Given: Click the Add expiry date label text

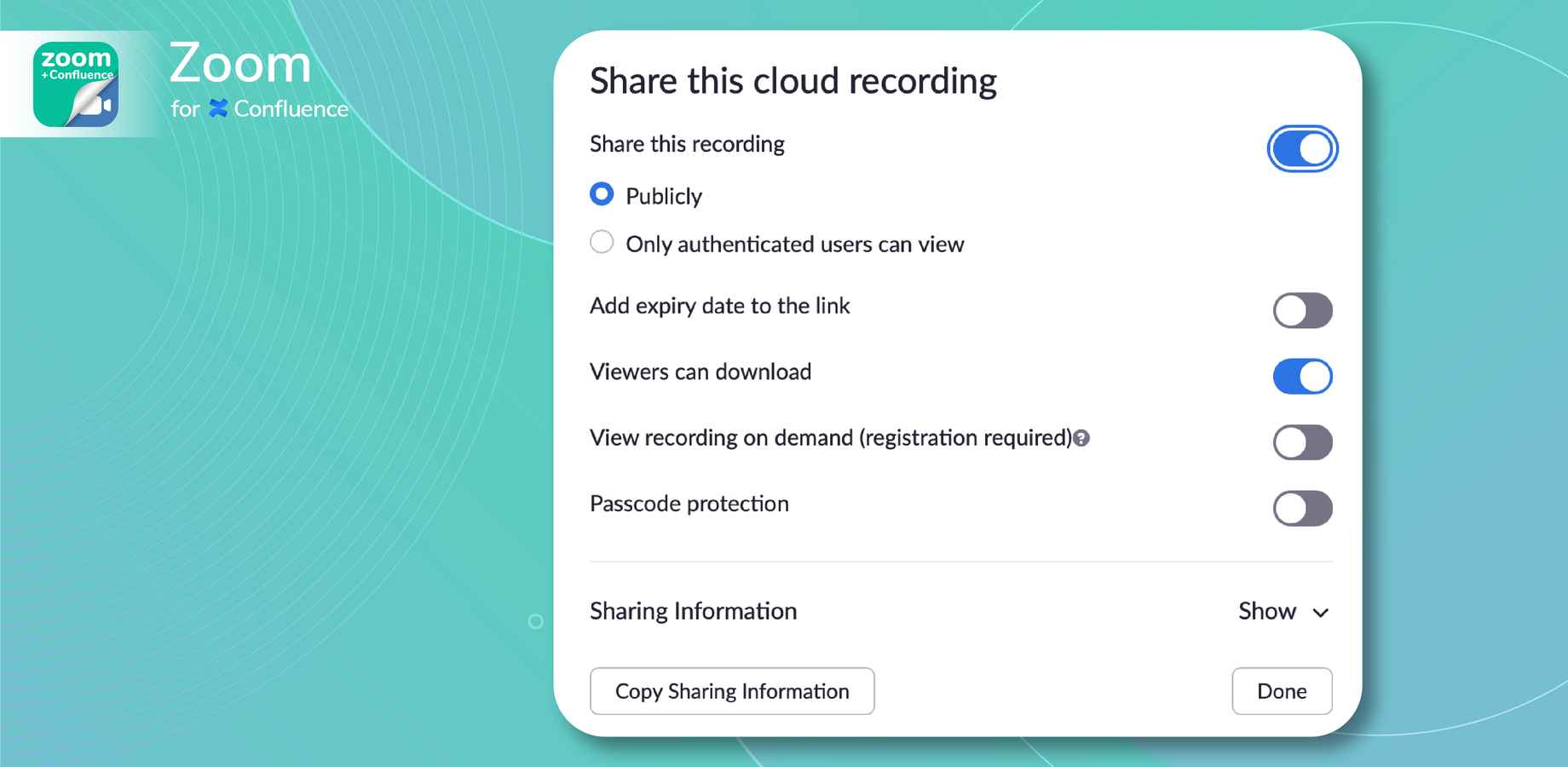Looking at the screenshot, I should tap(719, 306).
